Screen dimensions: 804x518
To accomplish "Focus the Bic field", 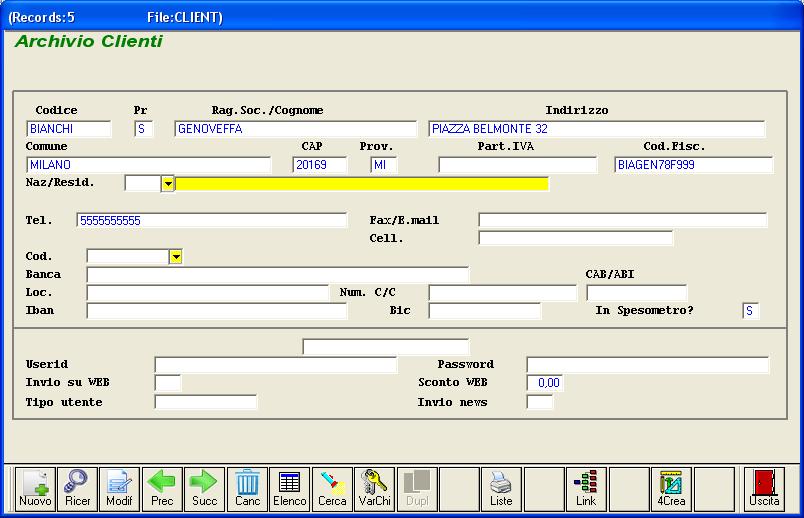I will (x=485, y=311).
